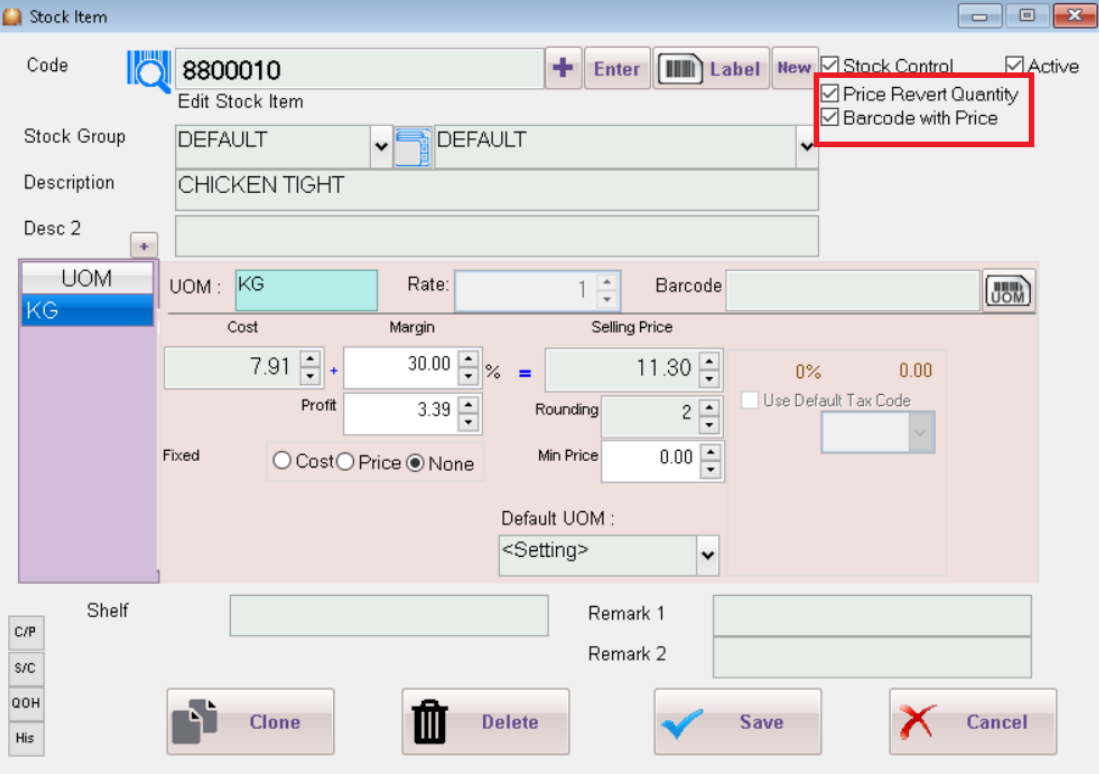The image size is (1099, 774).
Task: Delete the stock item using trash button
Action: pos(486,722)
